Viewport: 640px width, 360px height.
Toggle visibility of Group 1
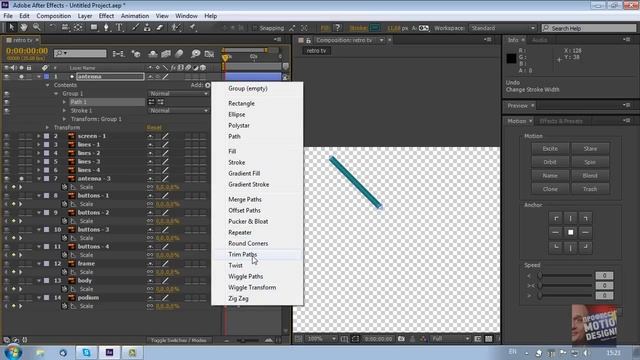[x=7, y=93]
